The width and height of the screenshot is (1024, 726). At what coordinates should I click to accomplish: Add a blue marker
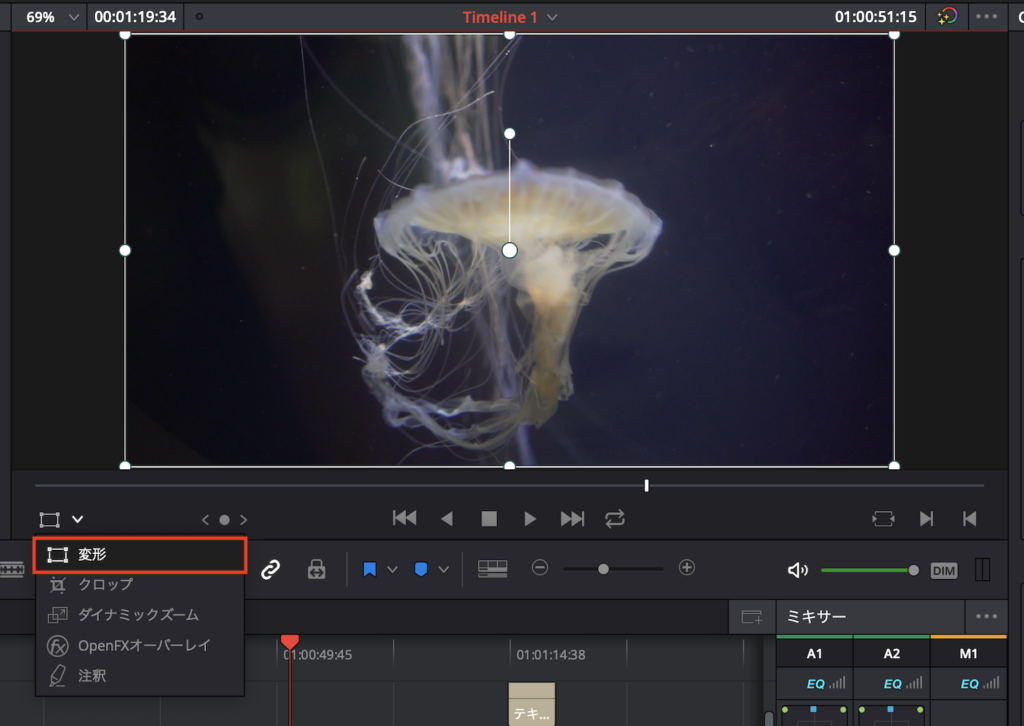tap(421, 569)
